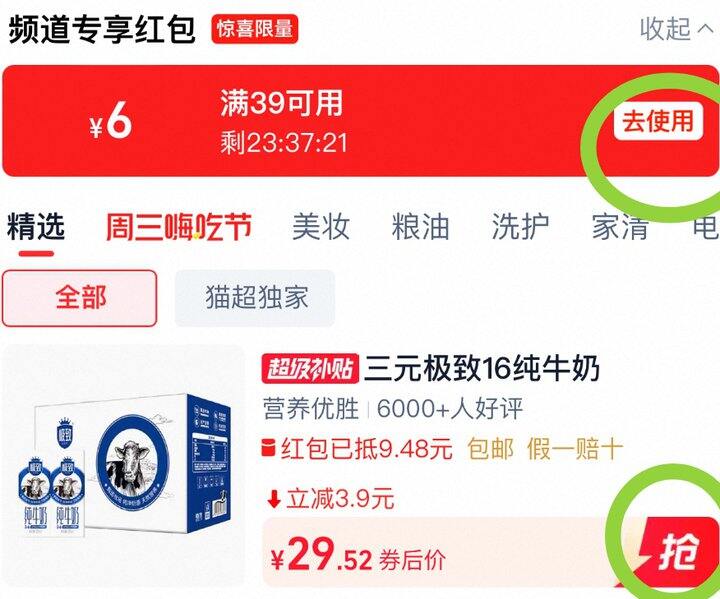Open product title 三元极致16纯牛奶
Viewport: 720px width, 599px height.
(x=482, y=368)
